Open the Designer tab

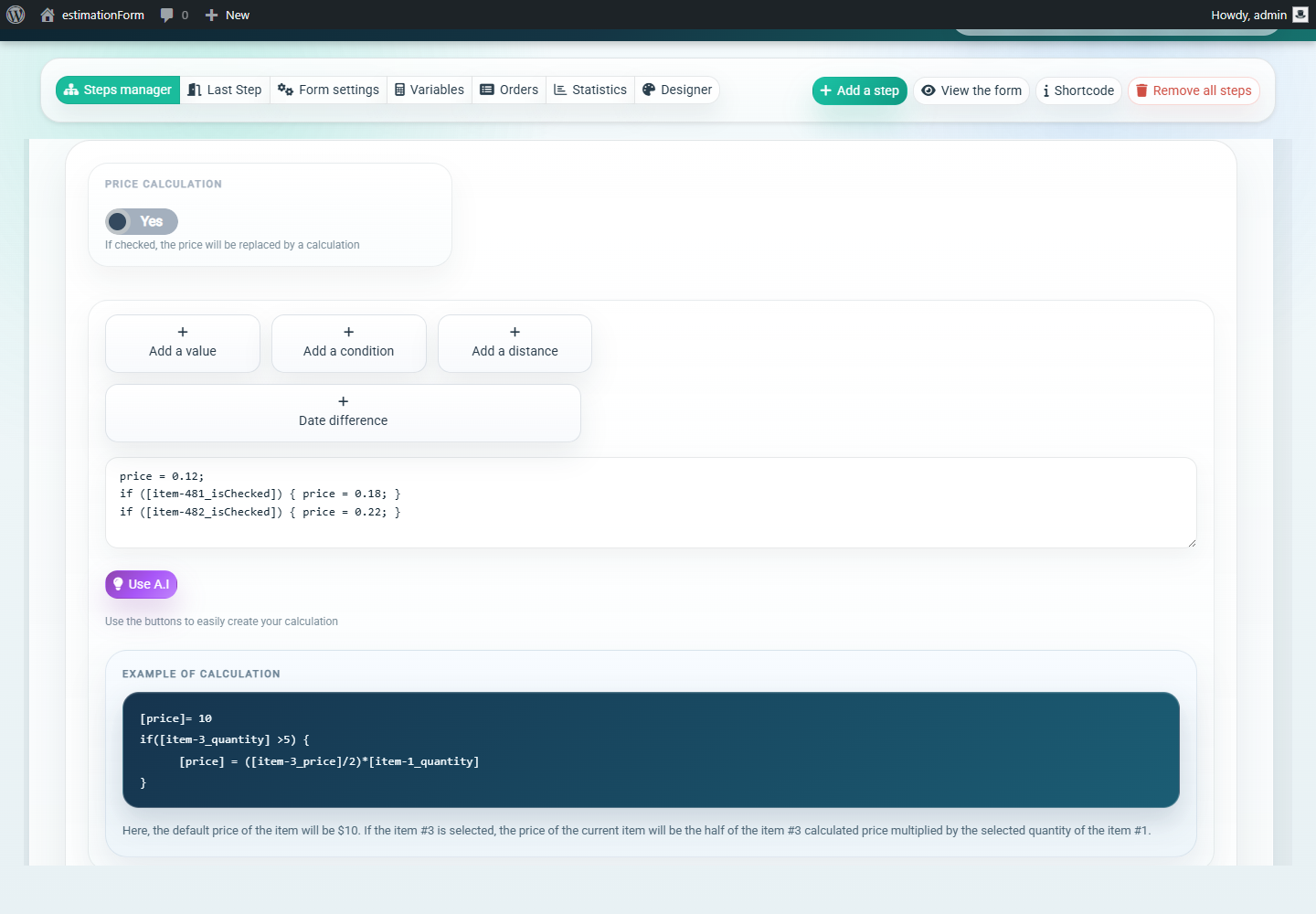677,90
